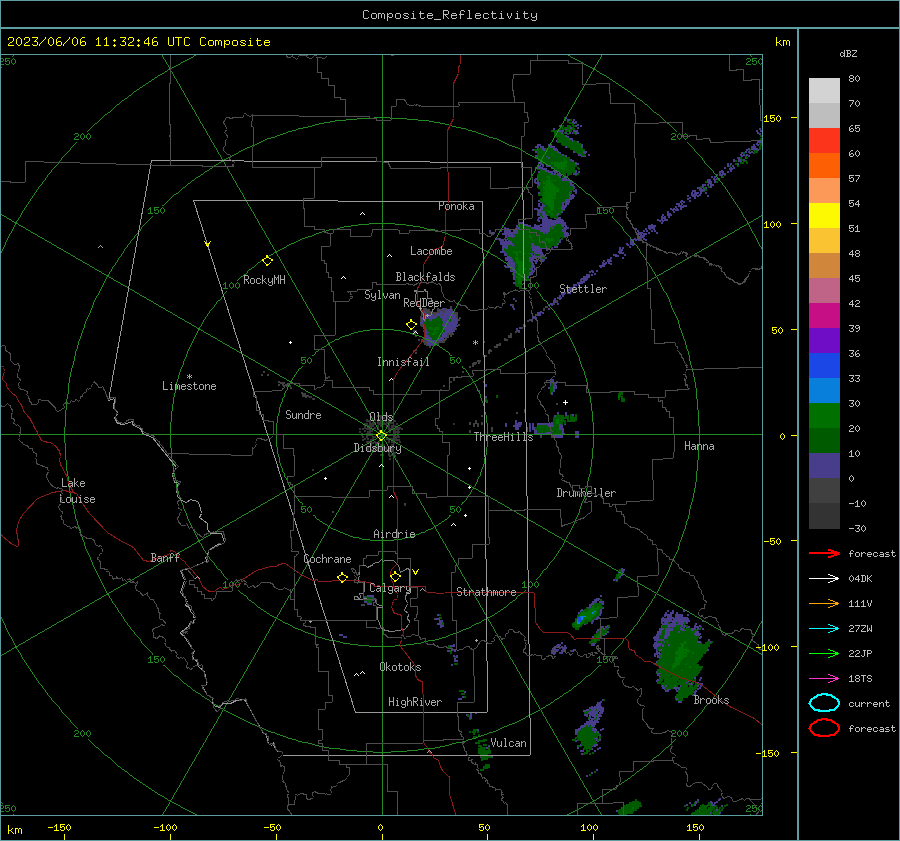Image resolution: width=900 pixels, height=841 pixels.
Task: Click the dBZ legend heading
Action: (848, 53)
